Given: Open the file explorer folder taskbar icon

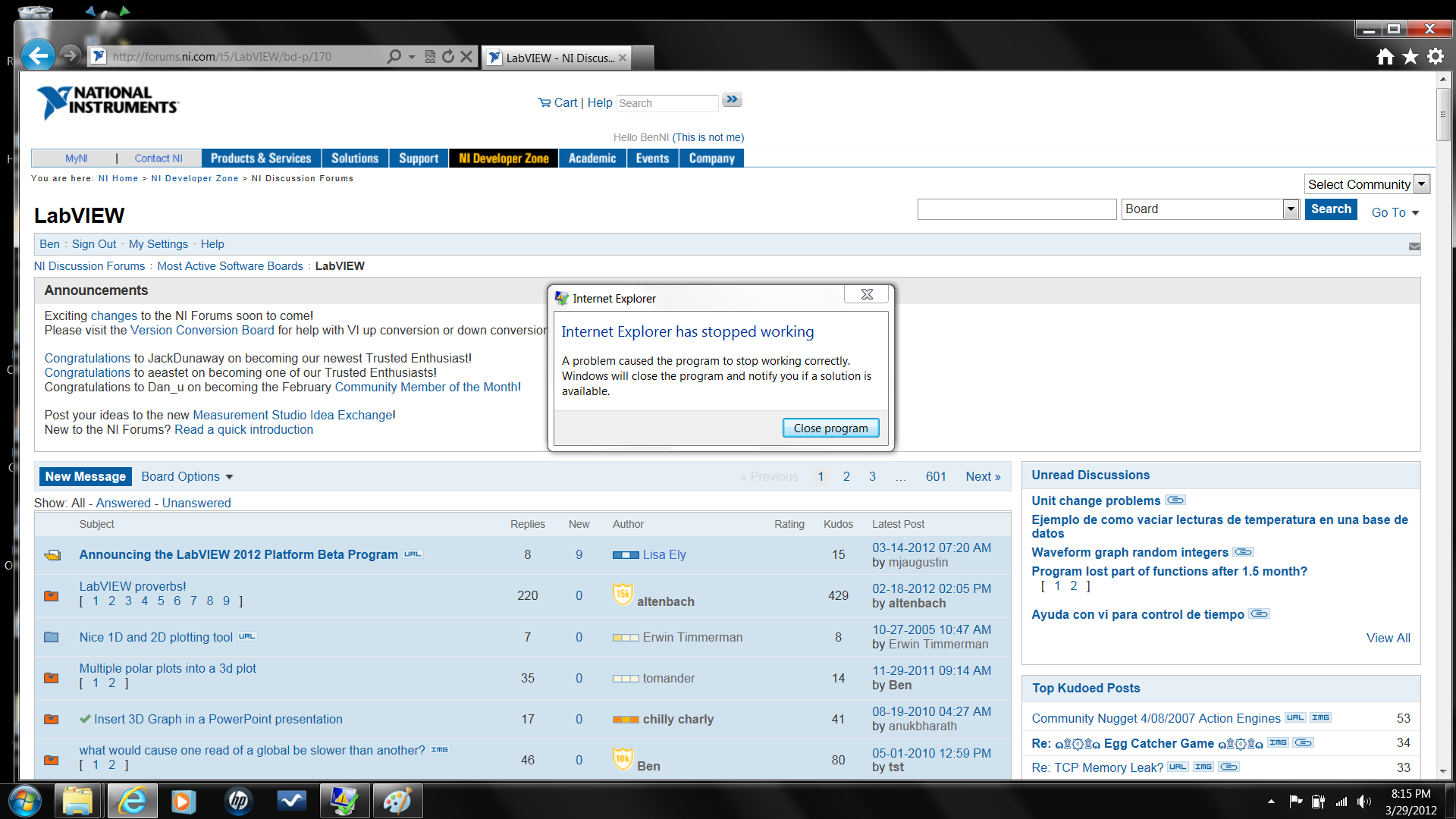Looking at the screenshot, I should pos(77,801).
